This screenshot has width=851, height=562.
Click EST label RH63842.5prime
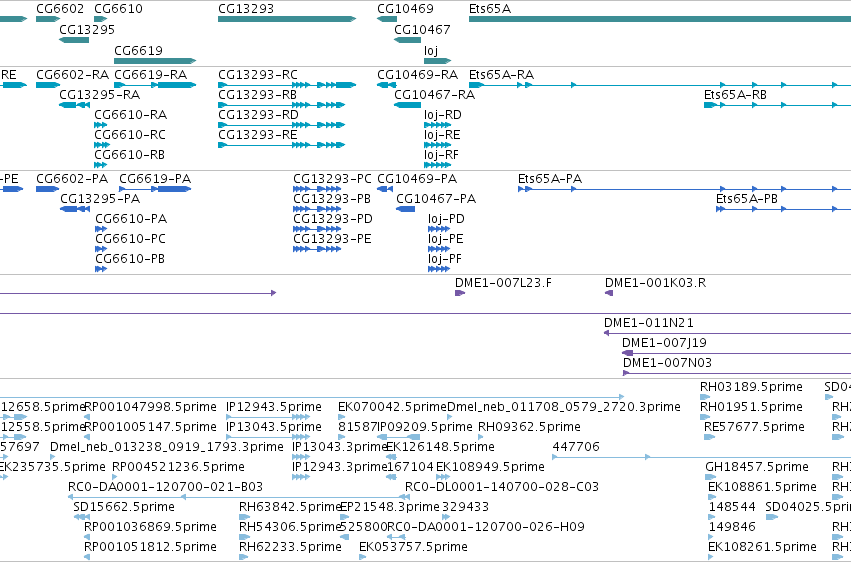[290, 507]
